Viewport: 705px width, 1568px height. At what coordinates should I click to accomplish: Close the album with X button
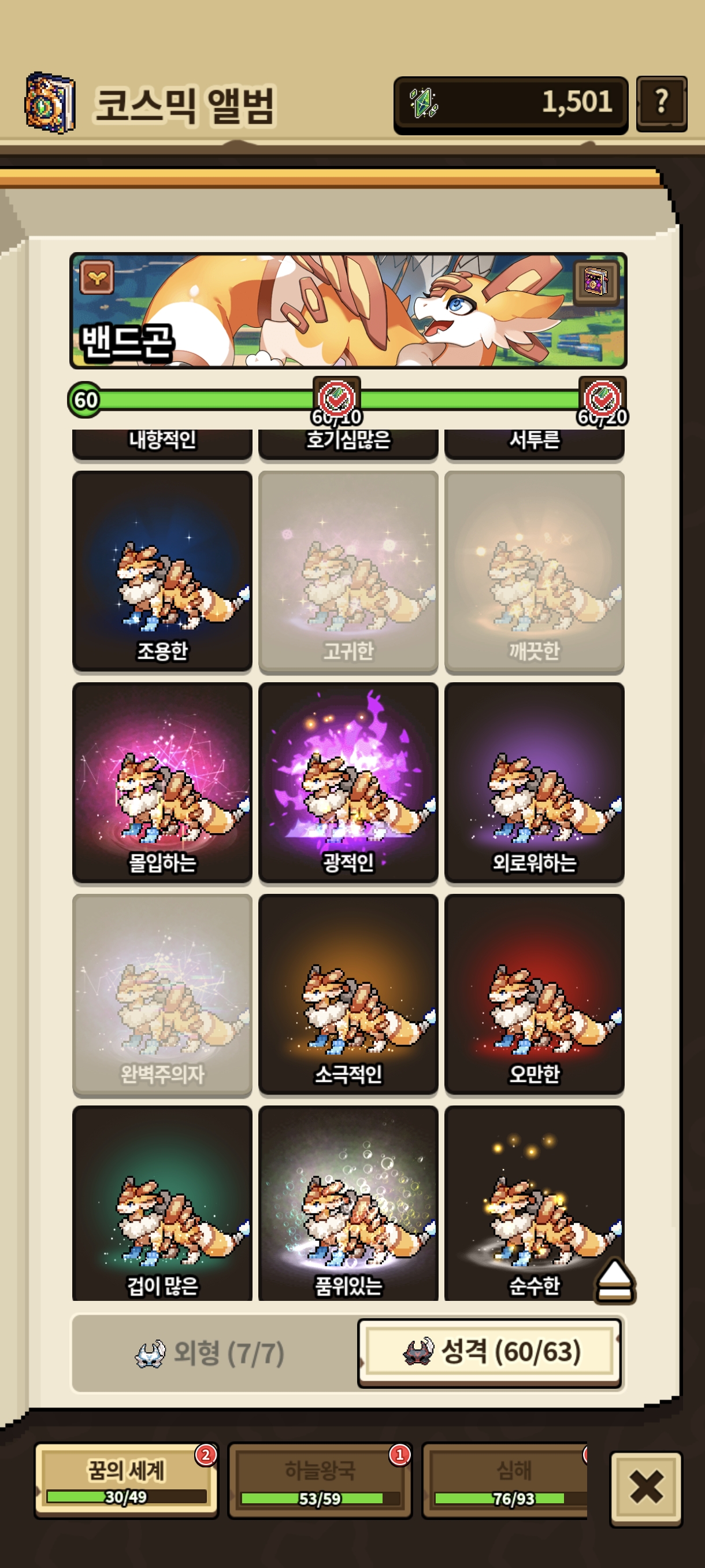[x=645, y=1488]
